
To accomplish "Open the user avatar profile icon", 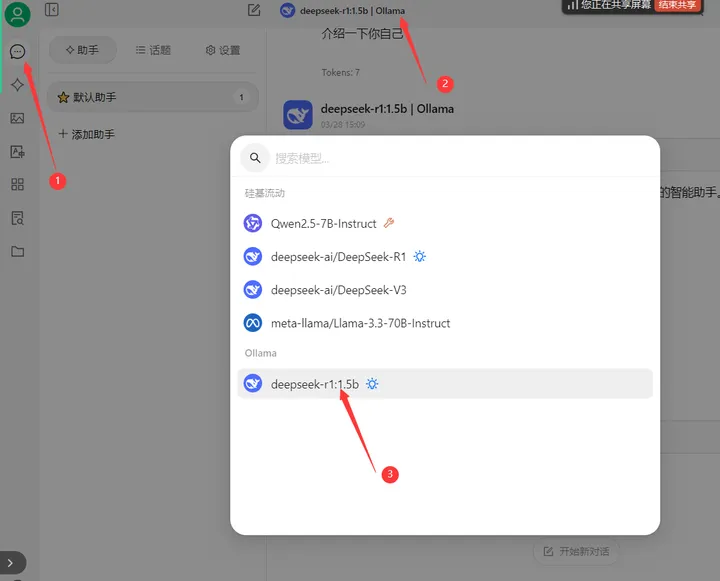I will tap(17, 14).
